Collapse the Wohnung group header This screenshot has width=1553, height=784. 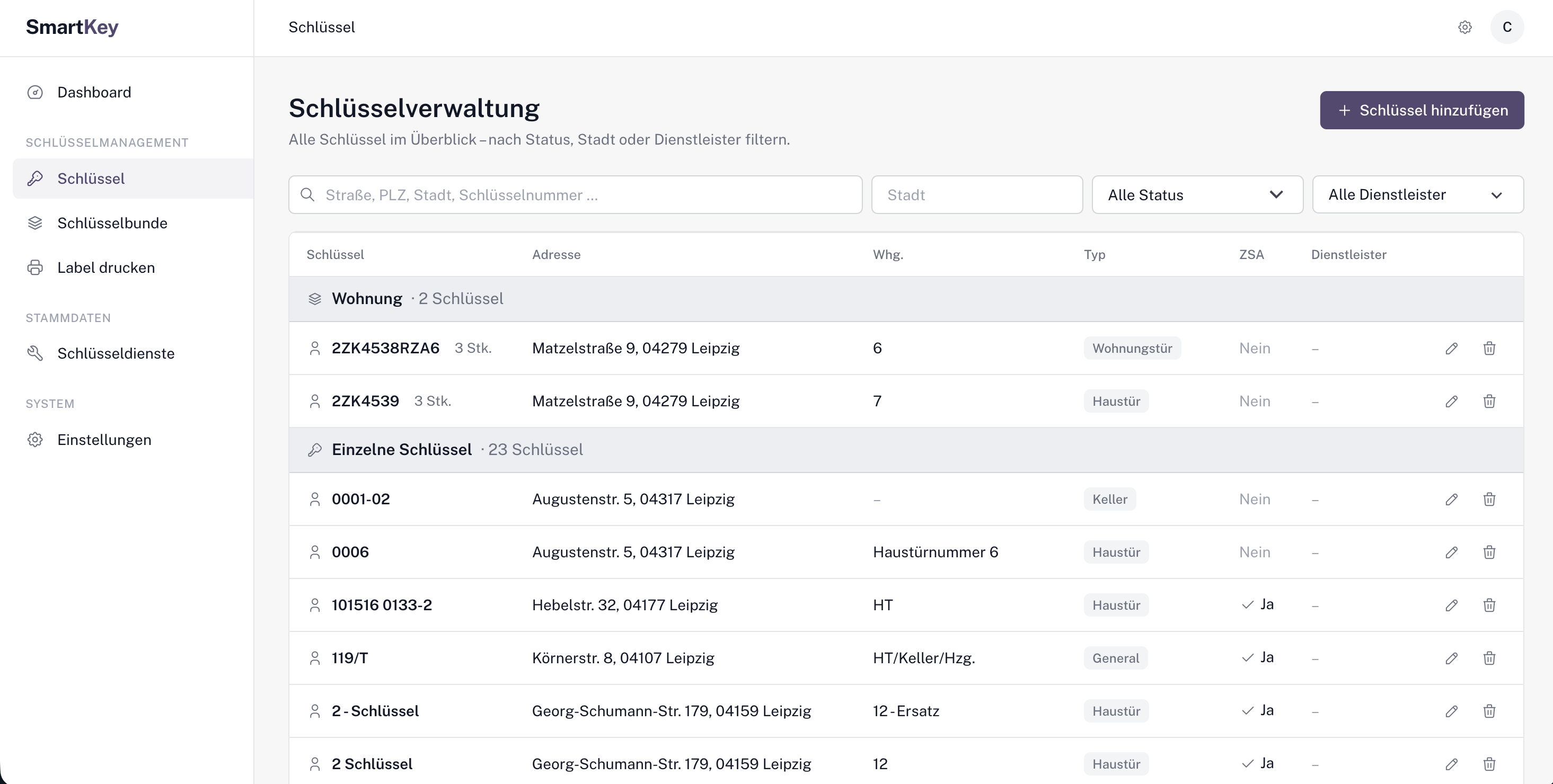pos(905,299)
